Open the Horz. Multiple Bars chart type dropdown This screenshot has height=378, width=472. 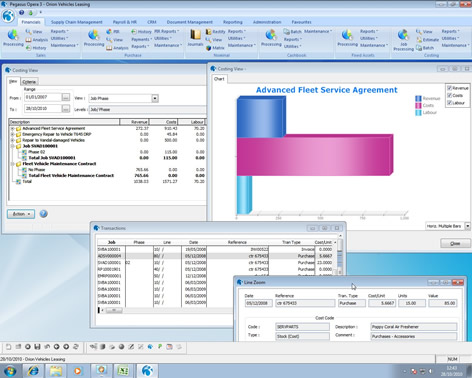point(467,226)
